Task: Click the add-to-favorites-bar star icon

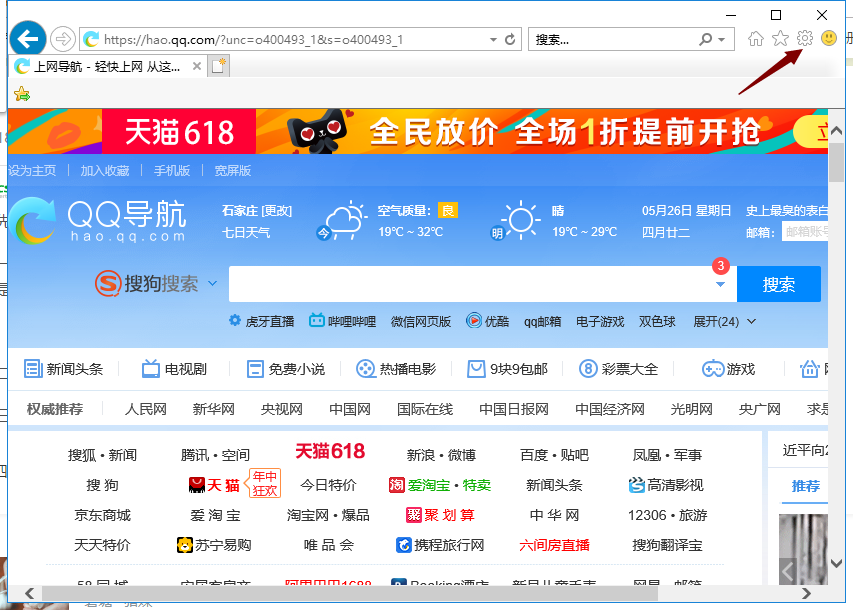Action: click(22, 94)
